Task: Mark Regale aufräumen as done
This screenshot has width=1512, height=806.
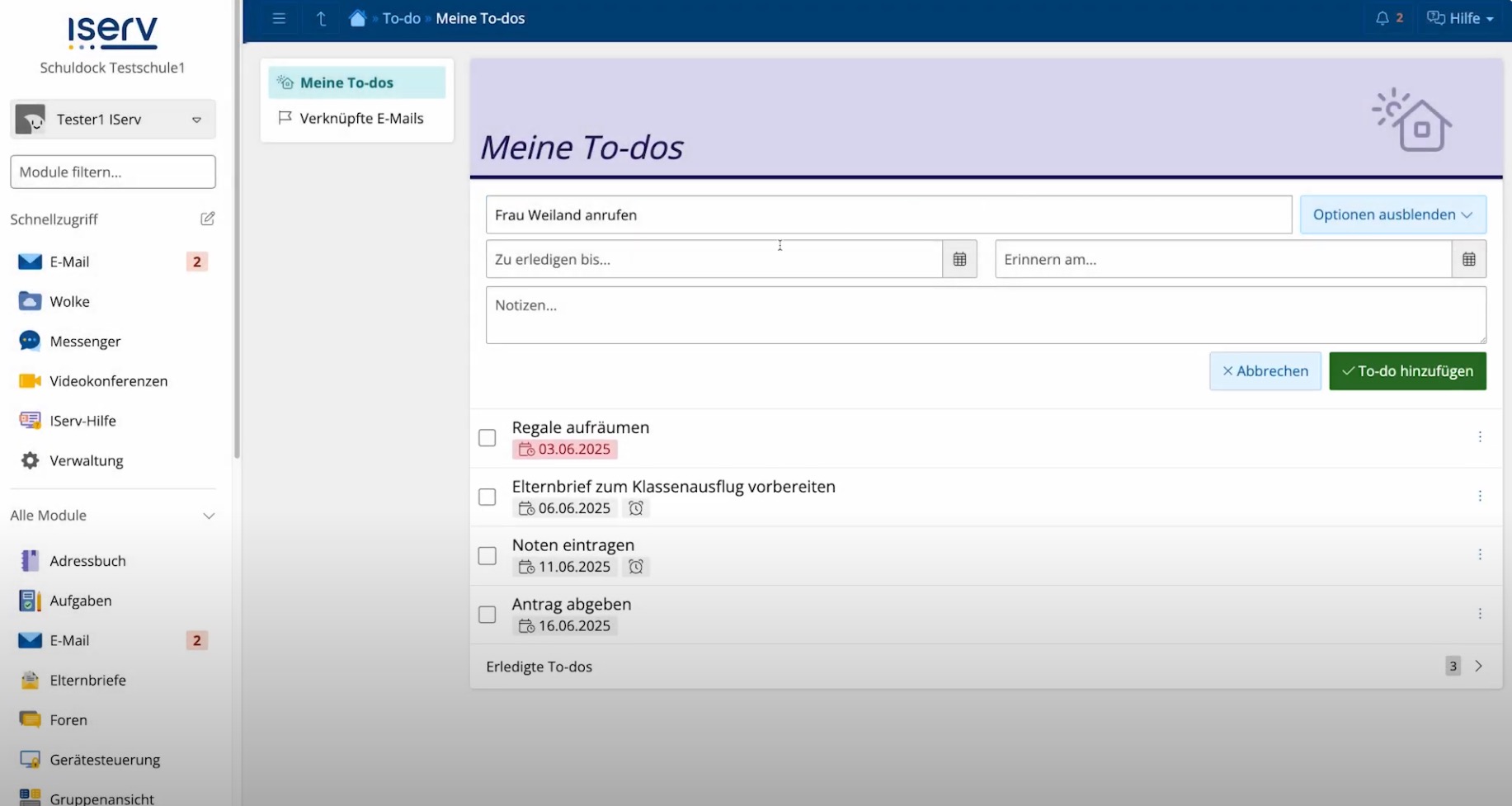Action: click(487, 438)
